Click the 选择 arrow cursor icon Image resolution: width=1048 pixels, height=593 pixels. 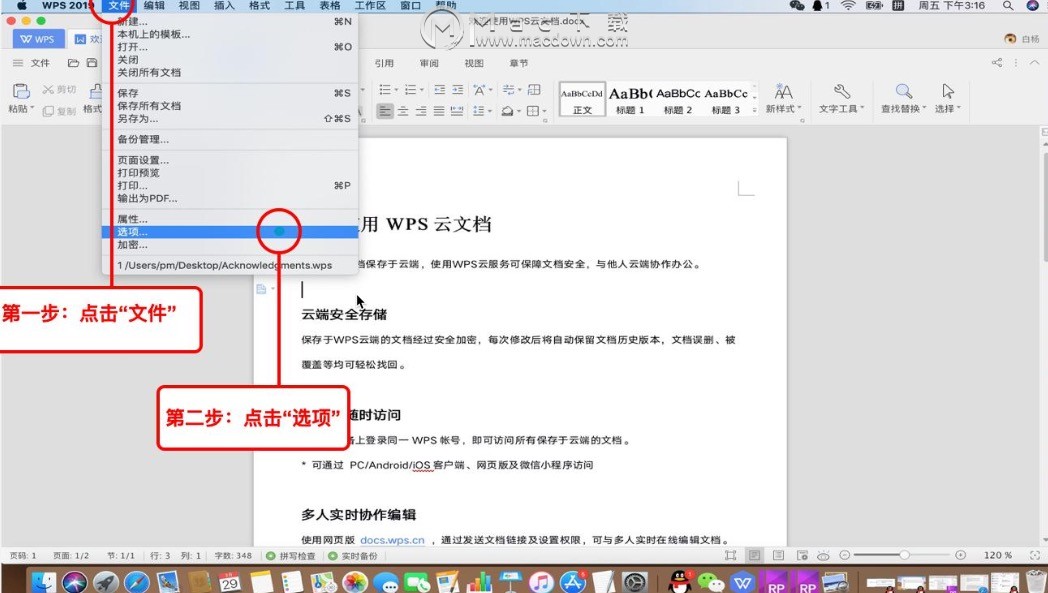click(x=948, y=91)
